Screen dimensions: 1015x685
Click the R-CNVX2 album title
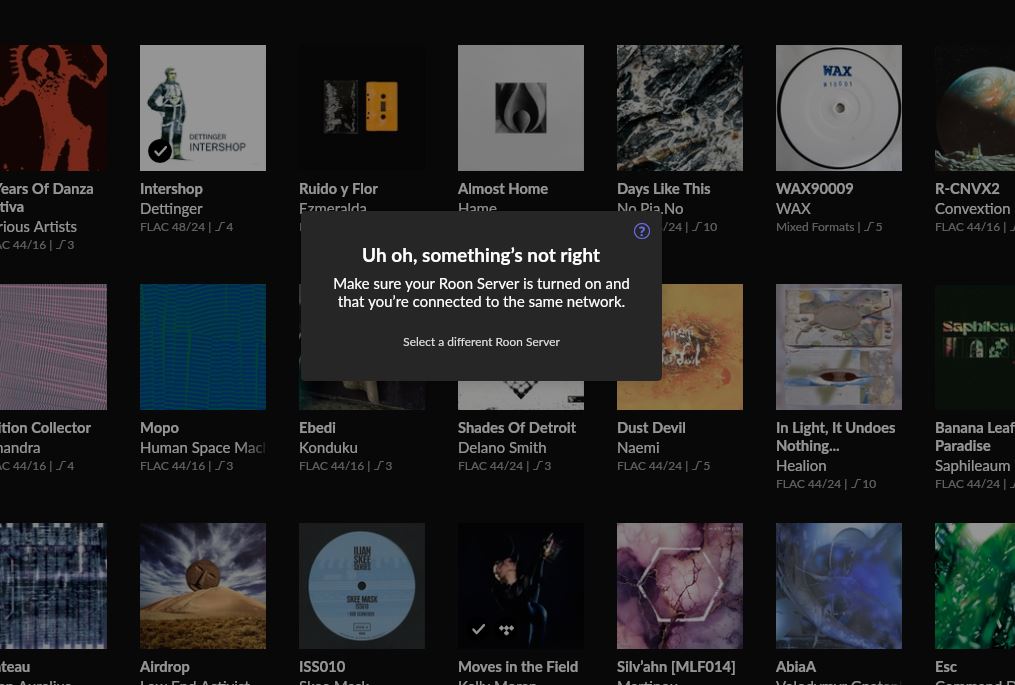coord(967,189)
